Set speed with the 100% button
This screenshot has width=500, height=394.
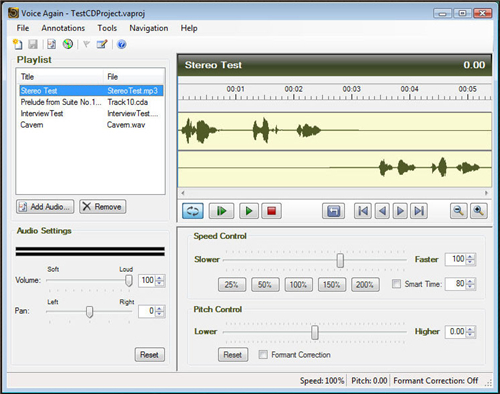pyautogui.click(x=298, y=285)
